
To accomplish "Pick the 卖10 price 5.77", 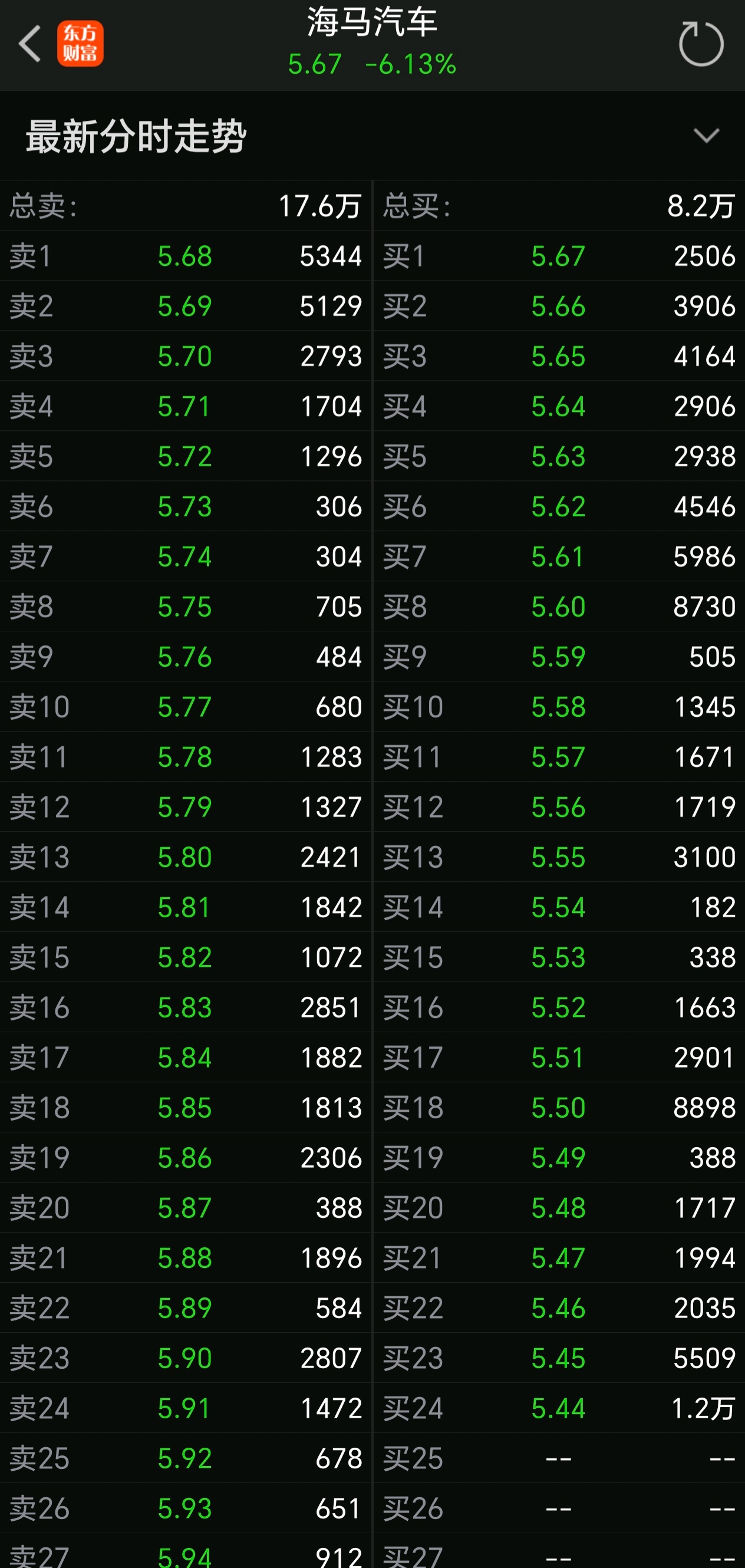I will tap(184, 707).
